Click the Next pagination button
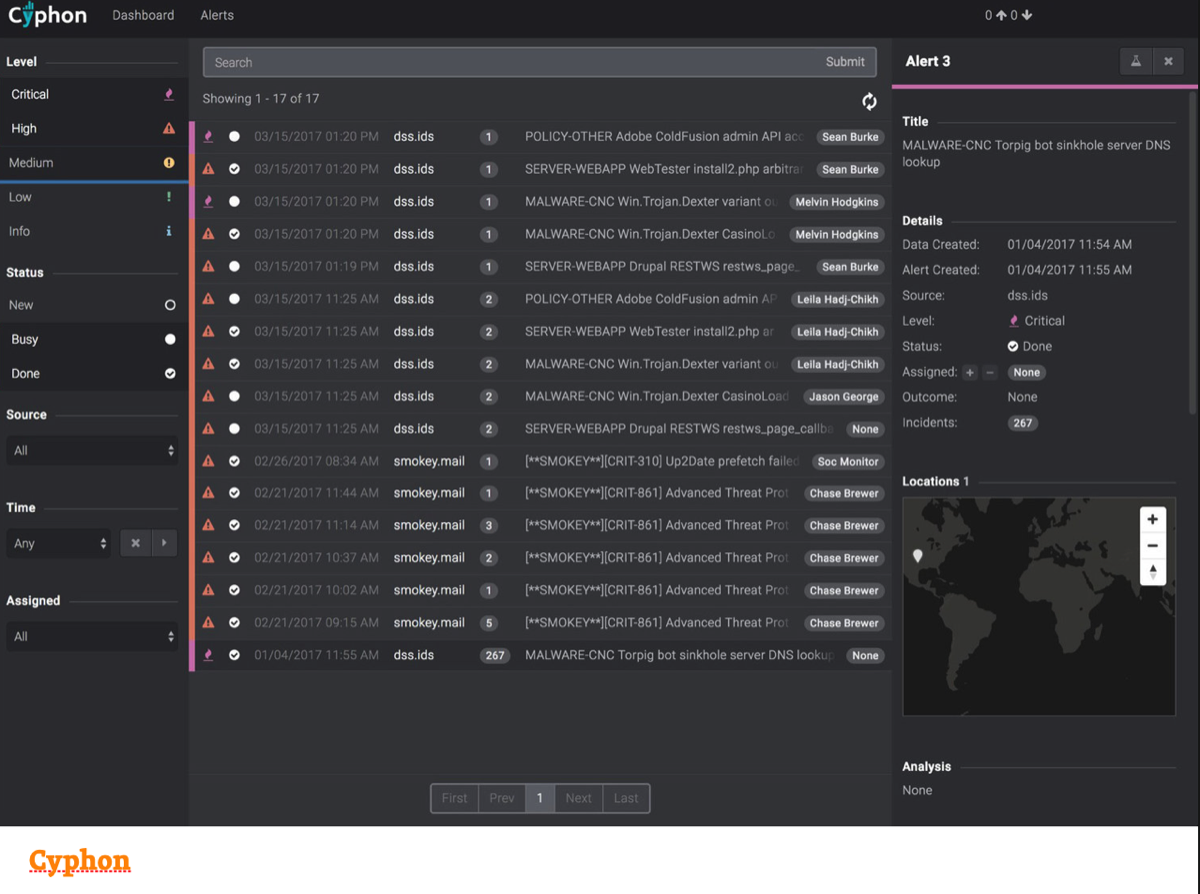This screenshot has height=894, width=1200. [578, 798]
